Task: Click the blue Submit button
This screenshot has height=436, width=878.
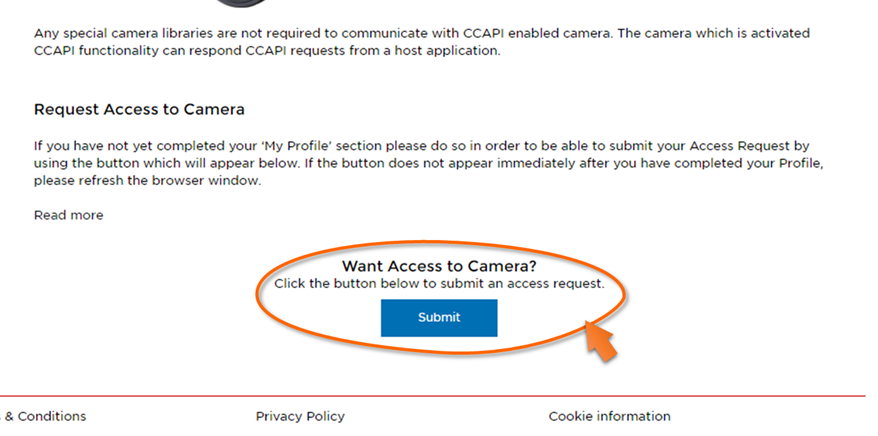Action: [439, 317]
